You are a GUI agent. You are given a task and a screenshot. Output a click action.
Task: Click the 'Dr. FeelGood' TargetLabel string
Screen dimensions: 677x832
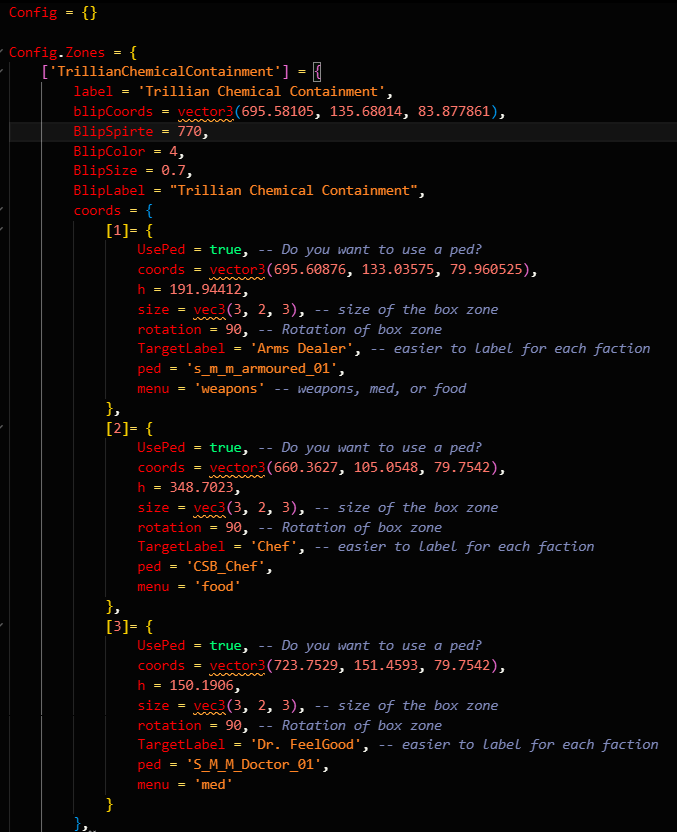click(305, 744)
